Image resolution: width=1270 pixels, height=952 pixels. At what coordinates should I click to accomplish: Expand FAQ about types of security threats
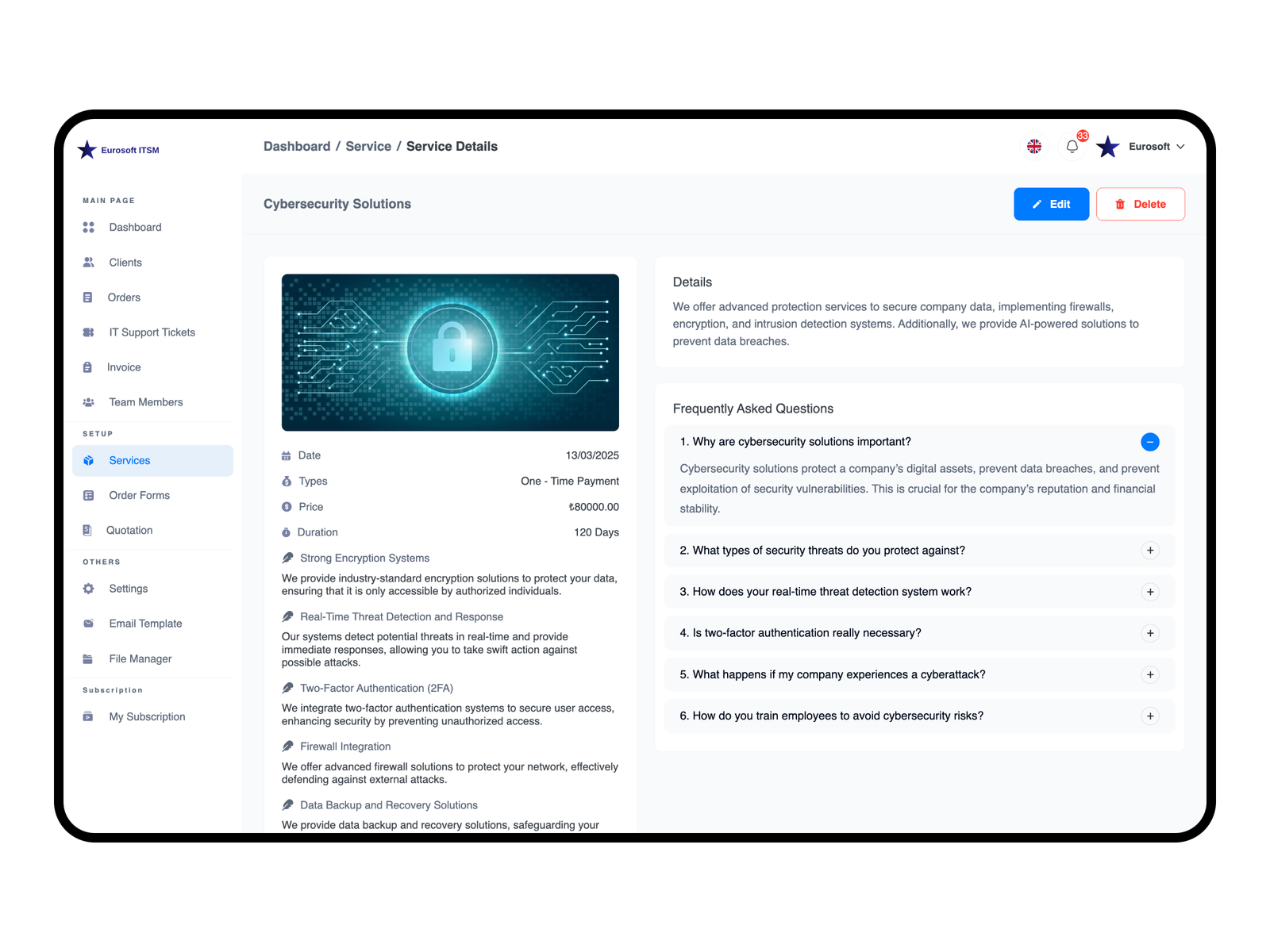point(1149,551)
